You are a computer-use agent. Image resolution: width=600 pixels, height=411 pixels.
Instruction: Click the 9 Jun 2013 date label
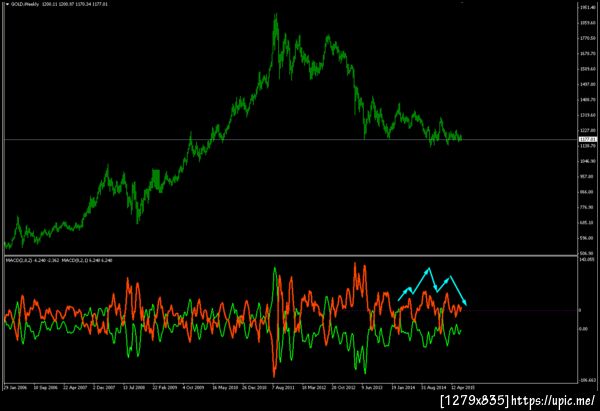[372, 388]
